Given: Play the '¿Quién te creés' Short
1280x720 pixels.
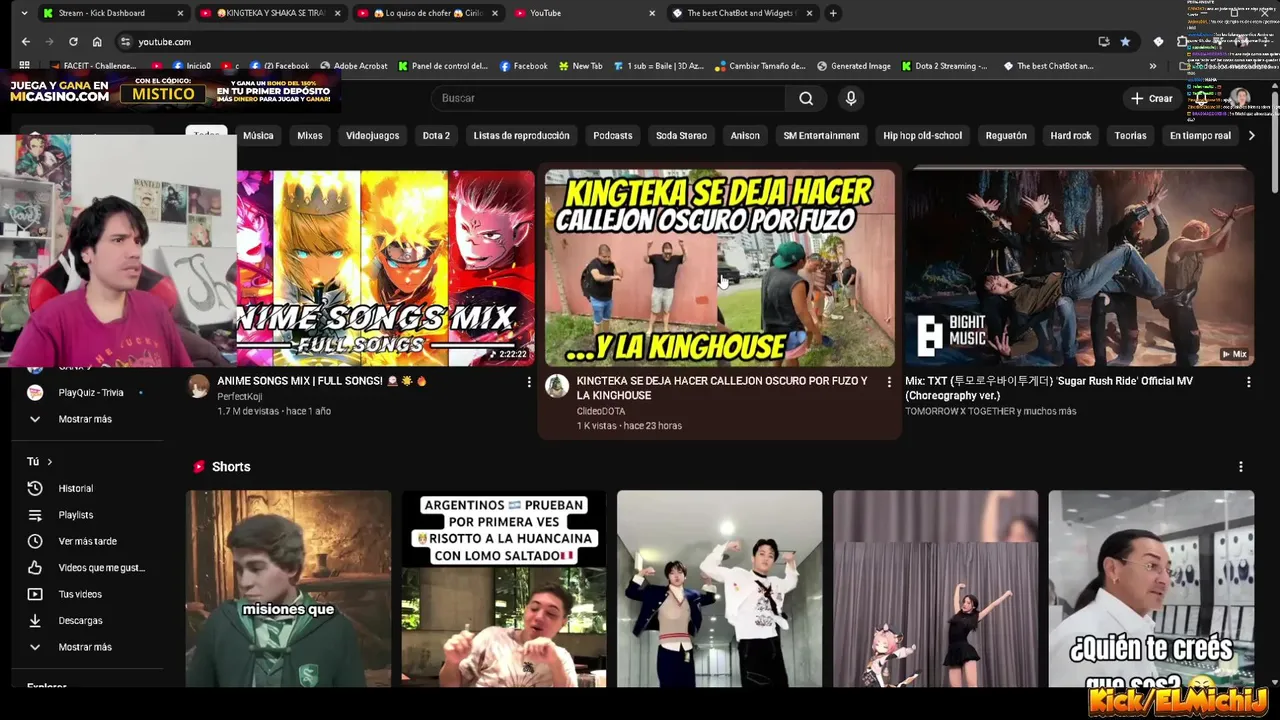Looking at the screenshot, I should [1151, 589].
